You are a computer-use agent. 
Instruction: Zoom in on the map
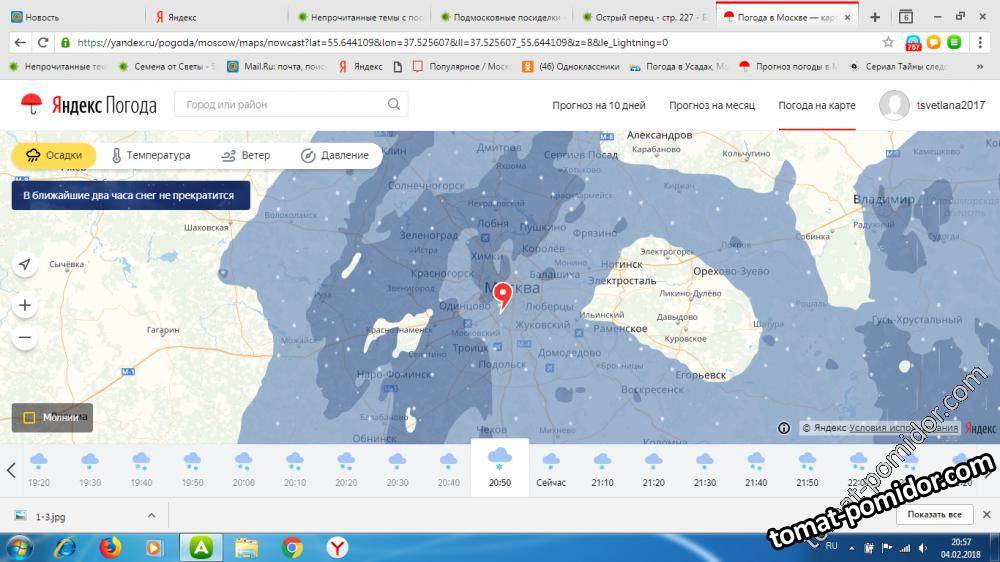pos(25,306)
